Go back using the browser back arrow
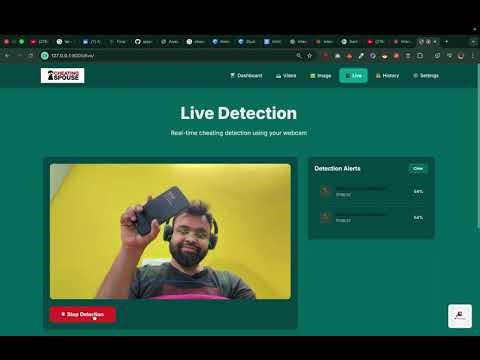 click(x=7, y=56)
